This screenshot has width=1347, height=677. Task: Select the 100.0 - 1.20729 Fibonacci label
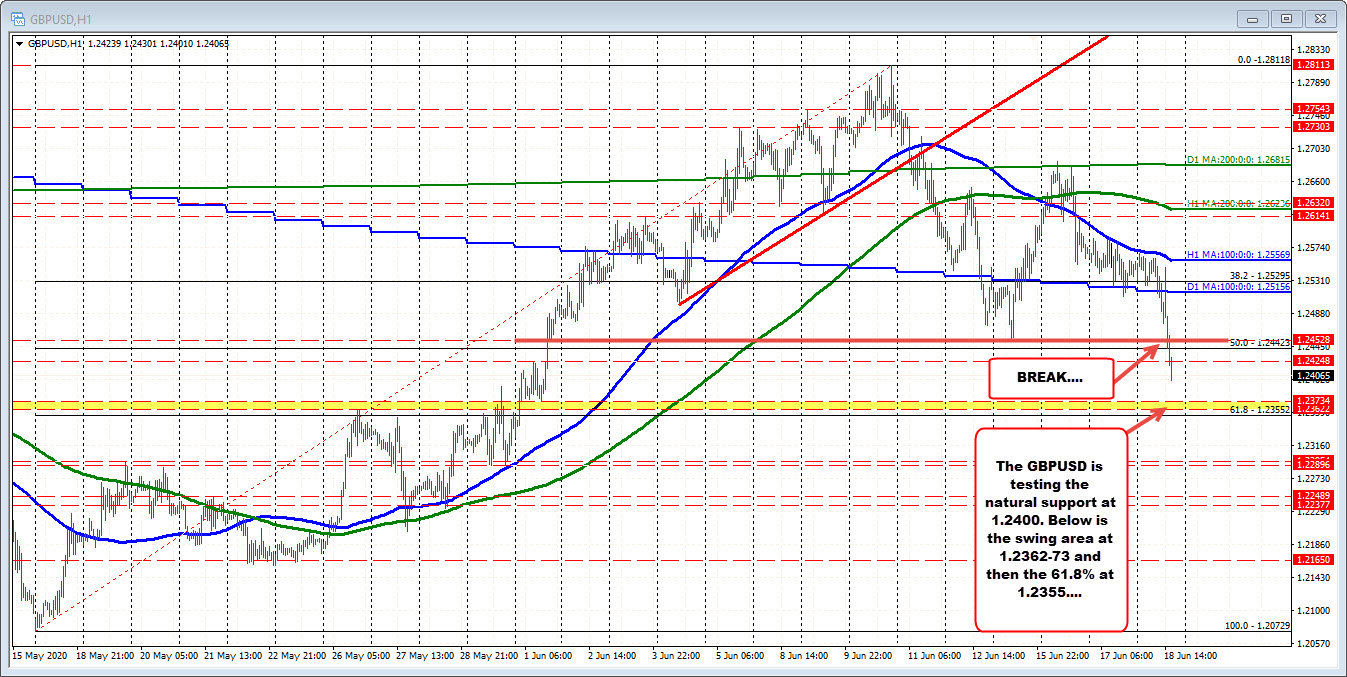1257,625
